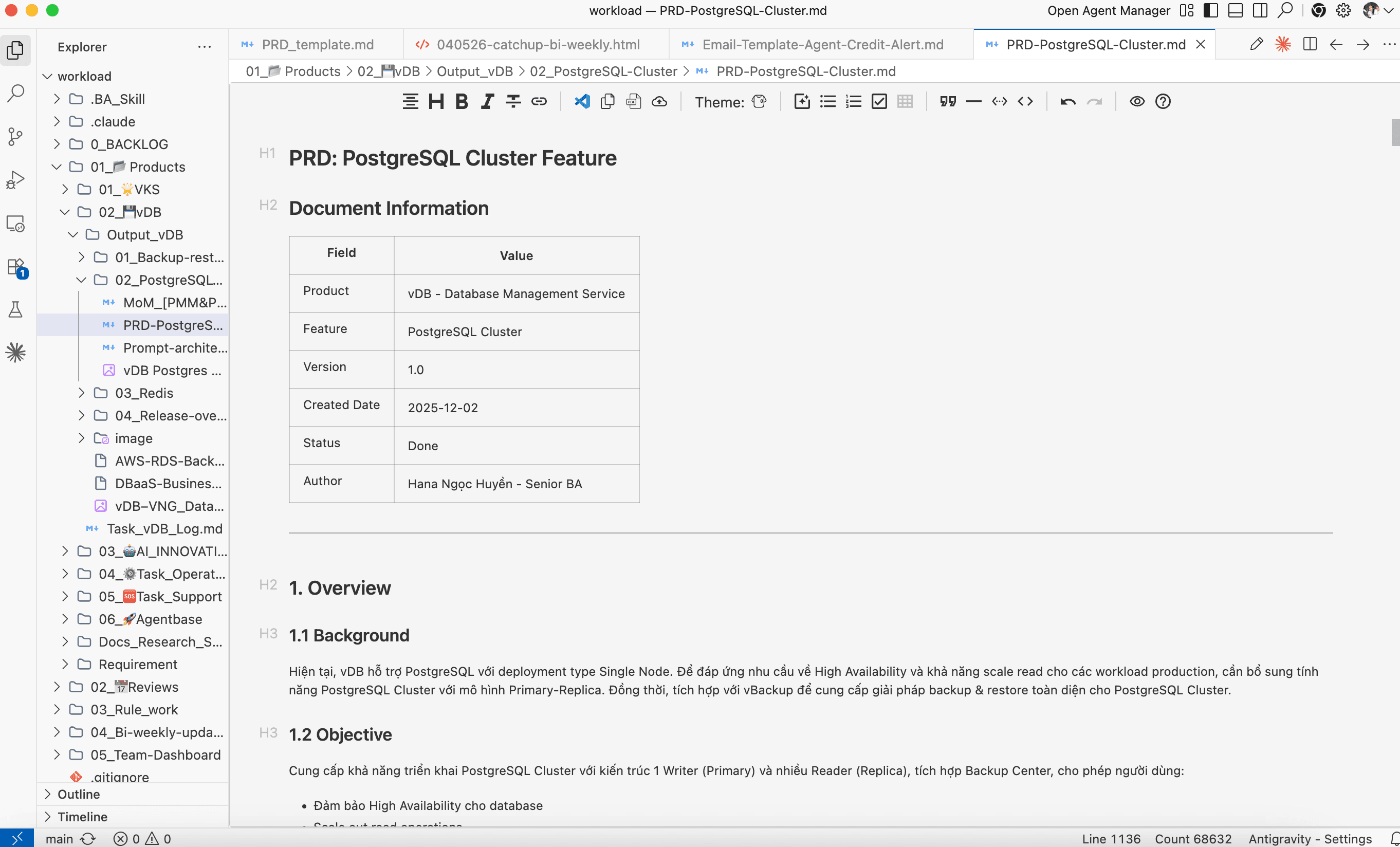Open the Search view in activity bar
Screen dimensions: 1400x847
pos(16,93)
